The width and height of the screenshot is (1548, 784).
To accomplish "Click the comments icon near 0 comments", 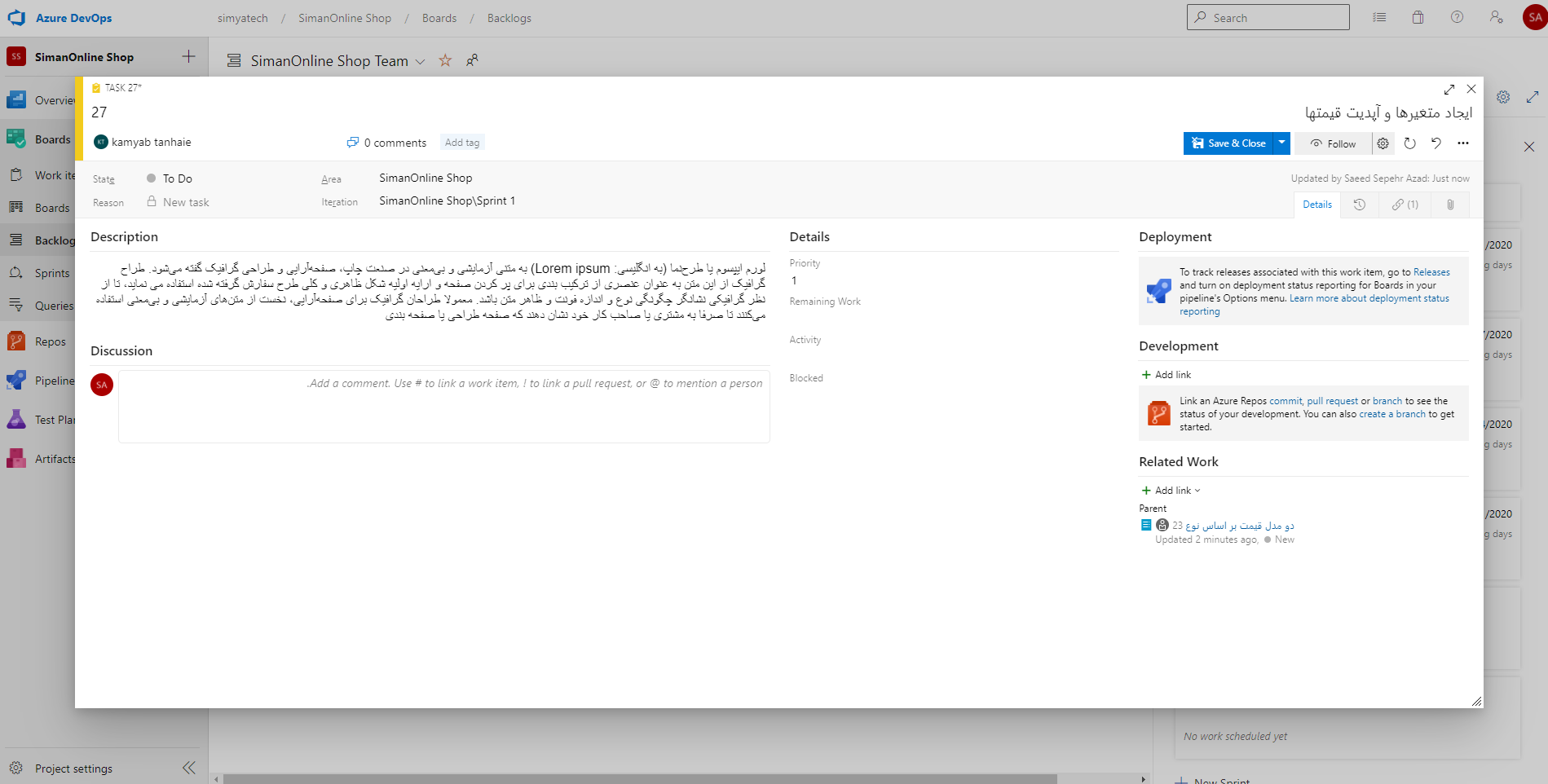I will pyautogui.click(x=352, y=143).
